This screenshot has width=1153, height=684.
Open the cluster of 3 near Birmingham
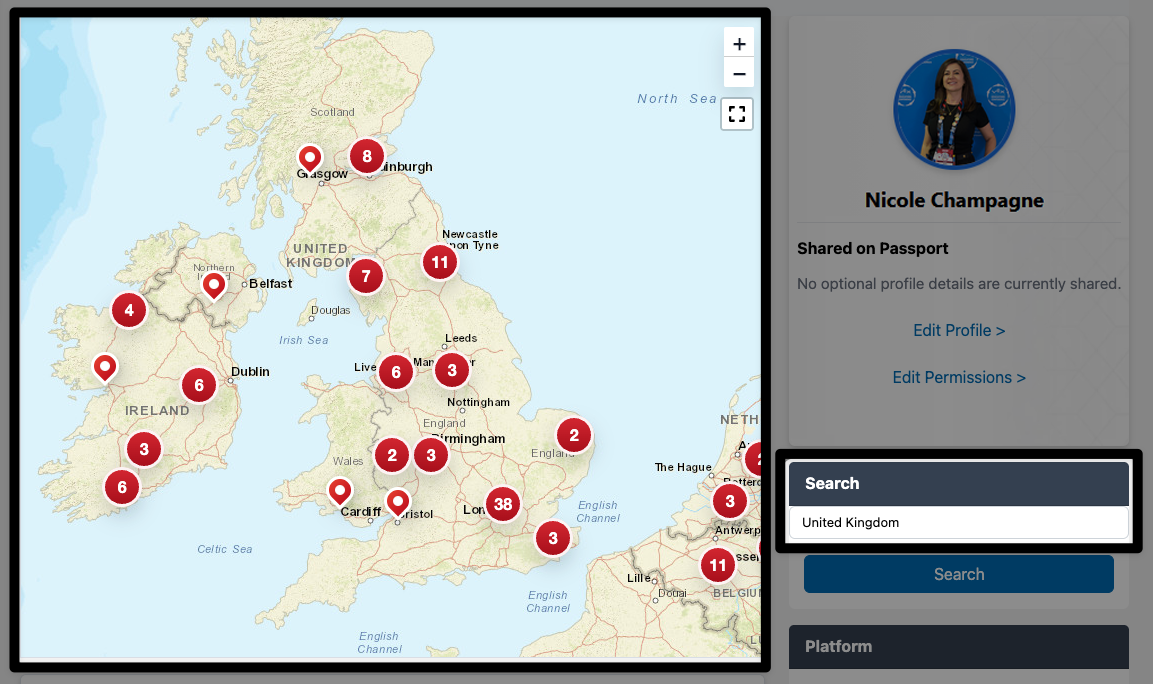point(431,455)
